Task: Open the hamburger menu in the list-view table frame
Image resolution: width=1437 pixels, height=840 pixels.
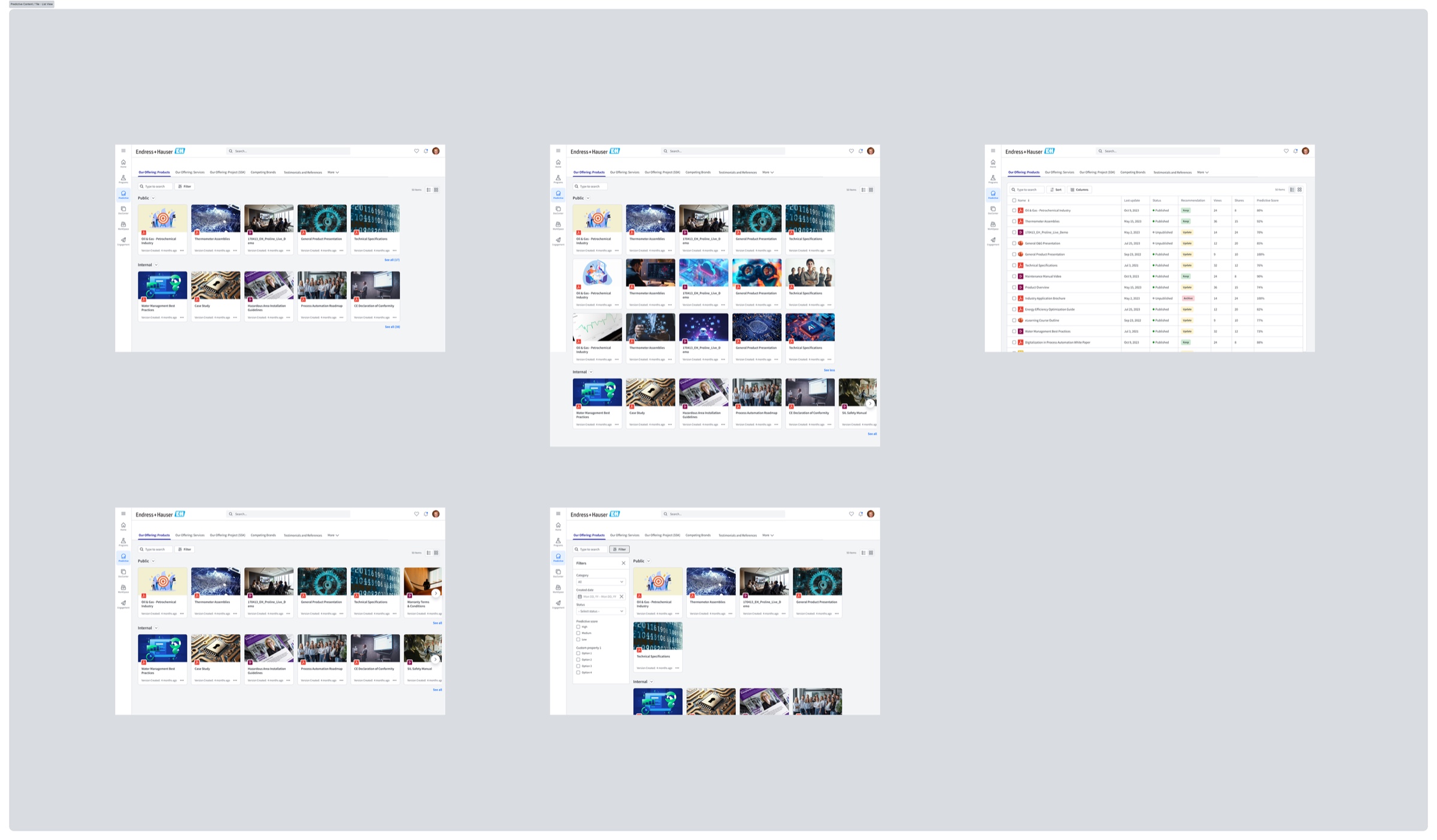Action: point(993,151)
